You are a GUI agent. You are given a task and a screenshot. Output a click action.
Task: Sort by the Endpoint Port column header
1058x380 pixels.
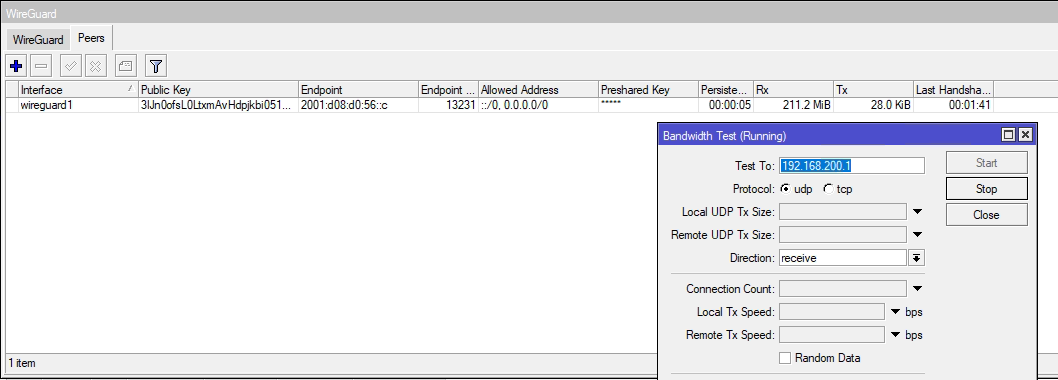[448, 90]
